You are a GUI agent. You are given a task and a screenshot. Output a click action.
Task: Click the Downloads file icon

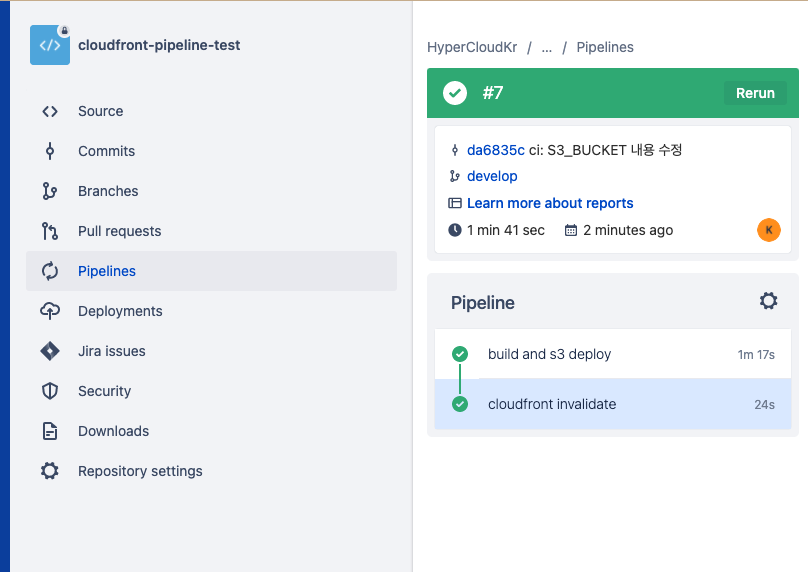pos(50,431)
